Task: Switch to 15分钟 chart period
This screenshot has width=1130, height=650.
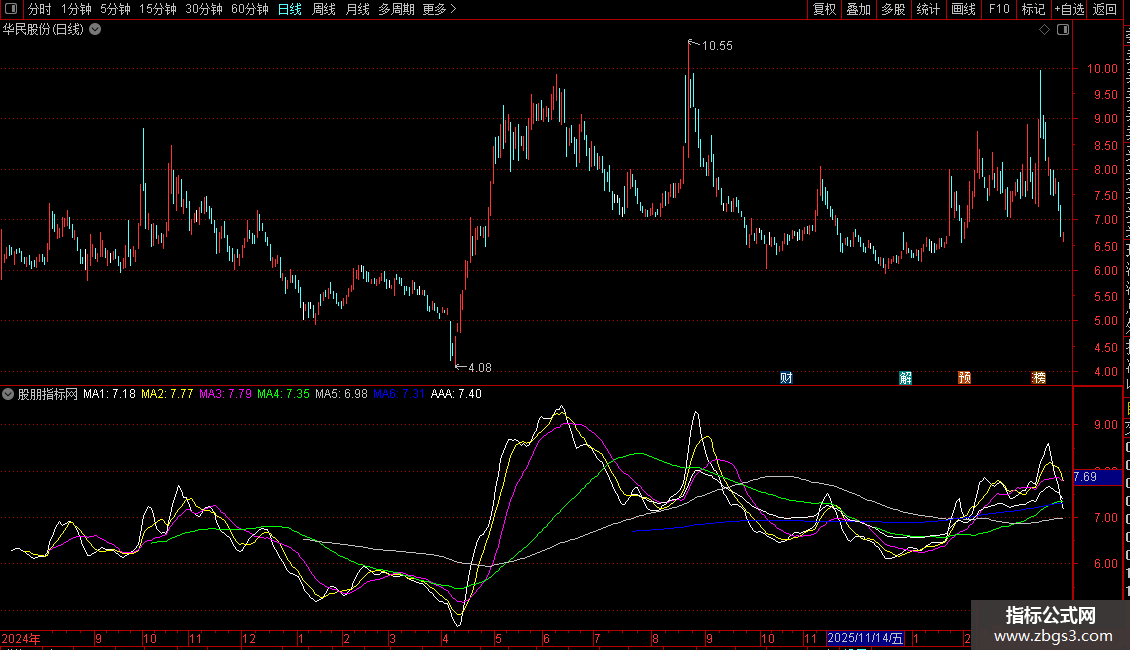Action: pos(158,9)
